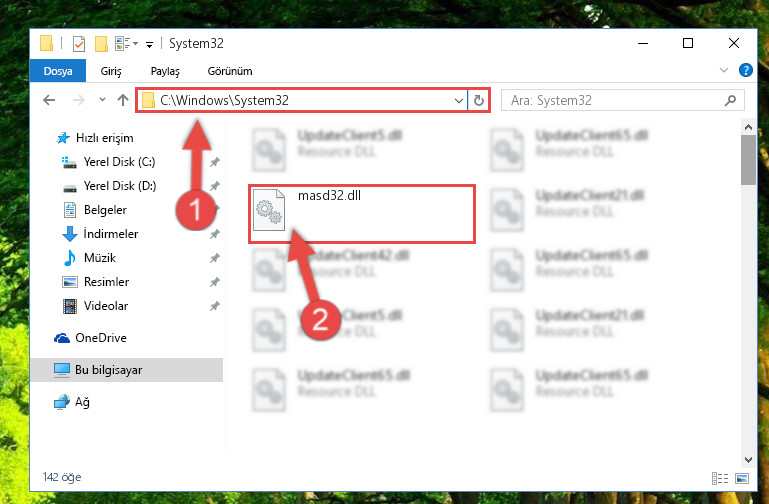Expand the address bar history dropdown
The image size is (769, 504).
point(459,101)
